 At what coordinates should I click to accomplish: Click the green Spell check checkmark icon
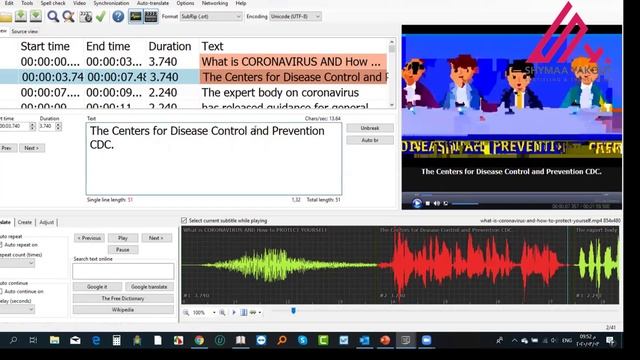click(101, 16)
